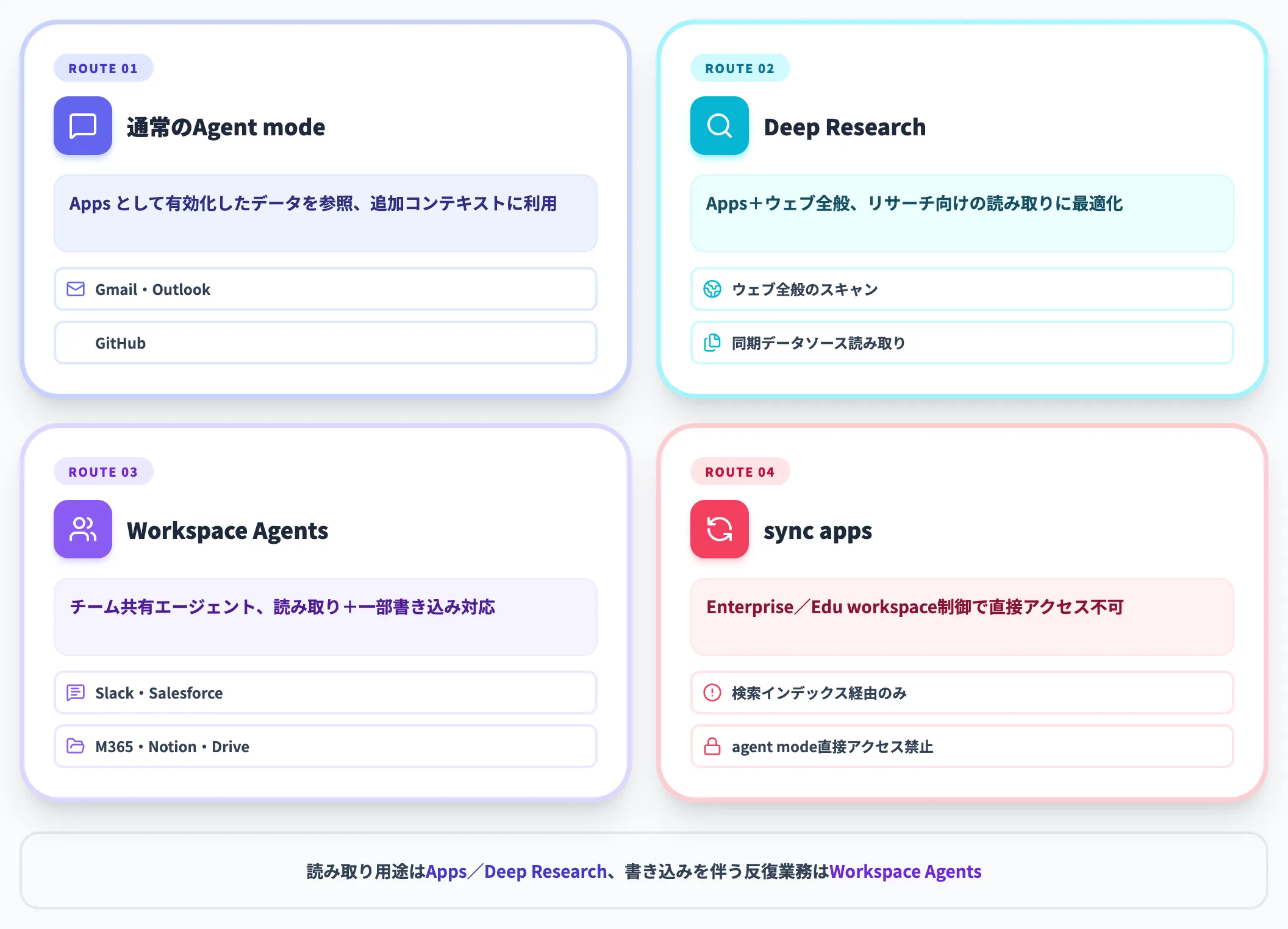Click the sync apps heading
Viewport: 1288px width, 929px height.
(x=818, y=531)
